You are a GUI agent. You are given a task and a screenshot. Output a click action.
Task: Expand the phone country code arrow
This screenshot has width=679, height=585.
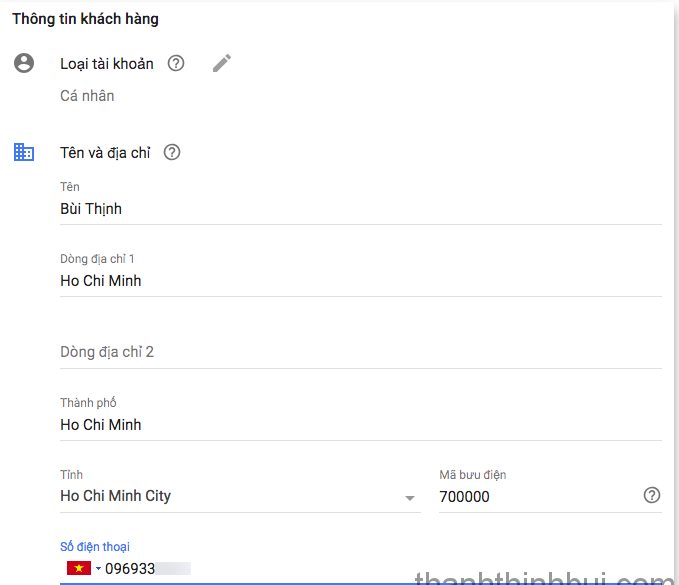tap(98, 569)
